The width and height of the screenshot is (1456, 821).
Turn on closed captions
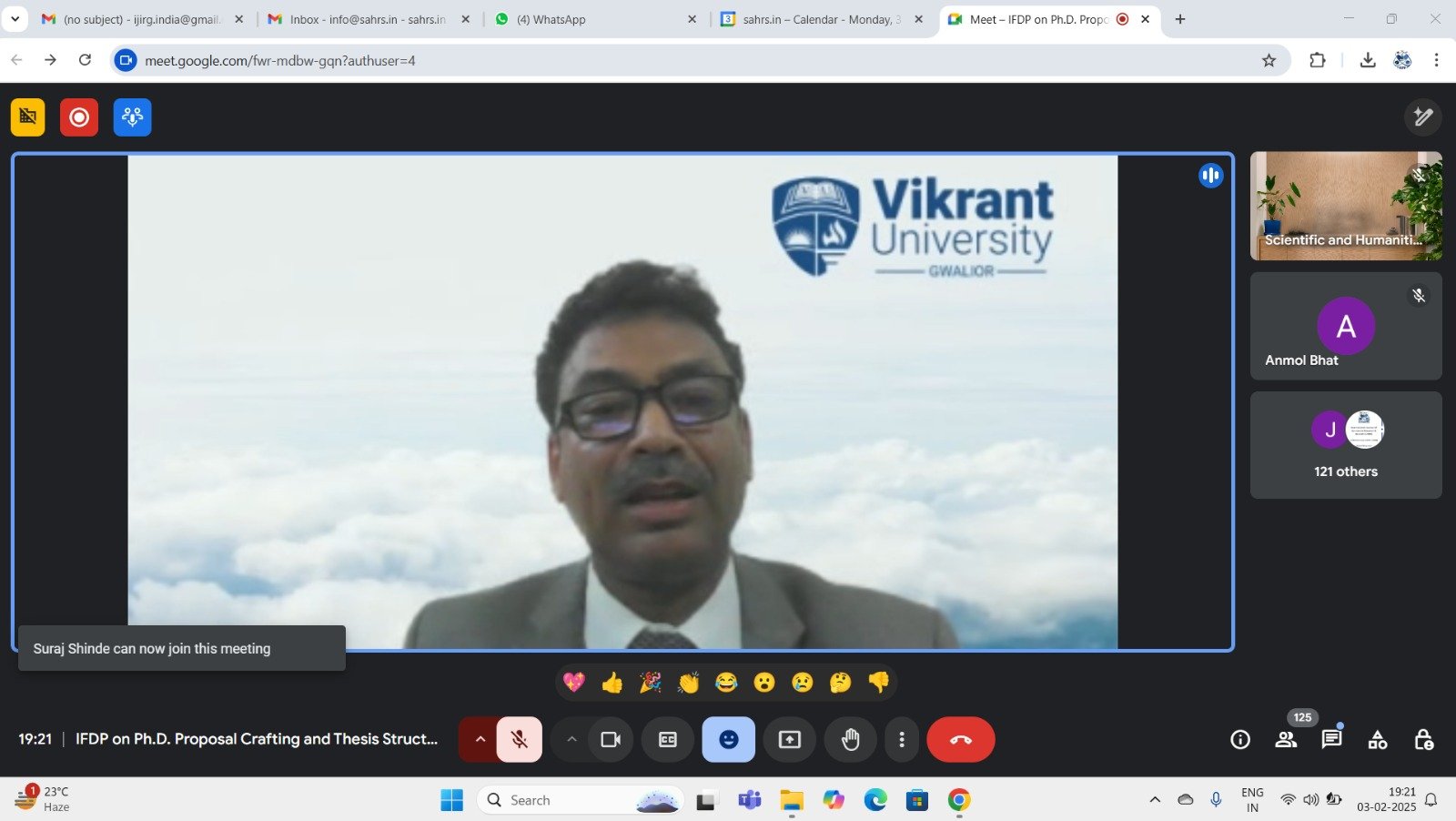668,740
